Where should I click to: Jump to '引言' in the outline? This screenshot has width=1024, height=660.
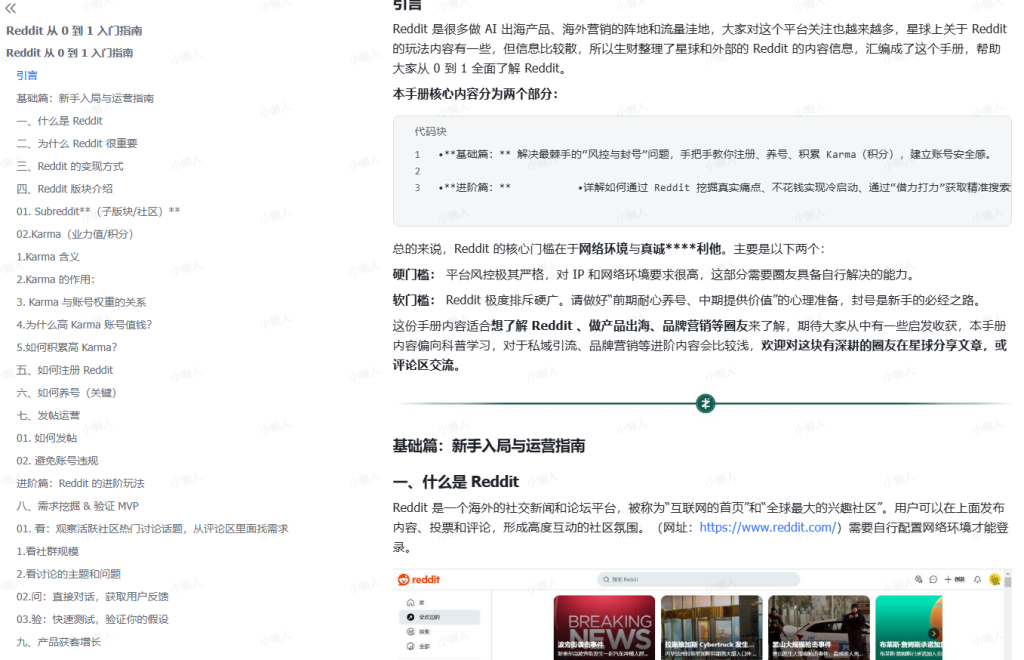(27, 76)
